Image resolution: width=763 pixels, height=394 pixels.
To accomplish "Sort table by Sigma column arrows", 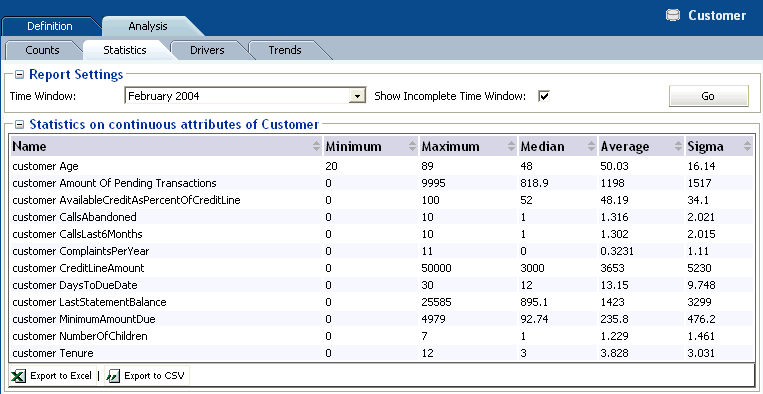I will (747, 146).
